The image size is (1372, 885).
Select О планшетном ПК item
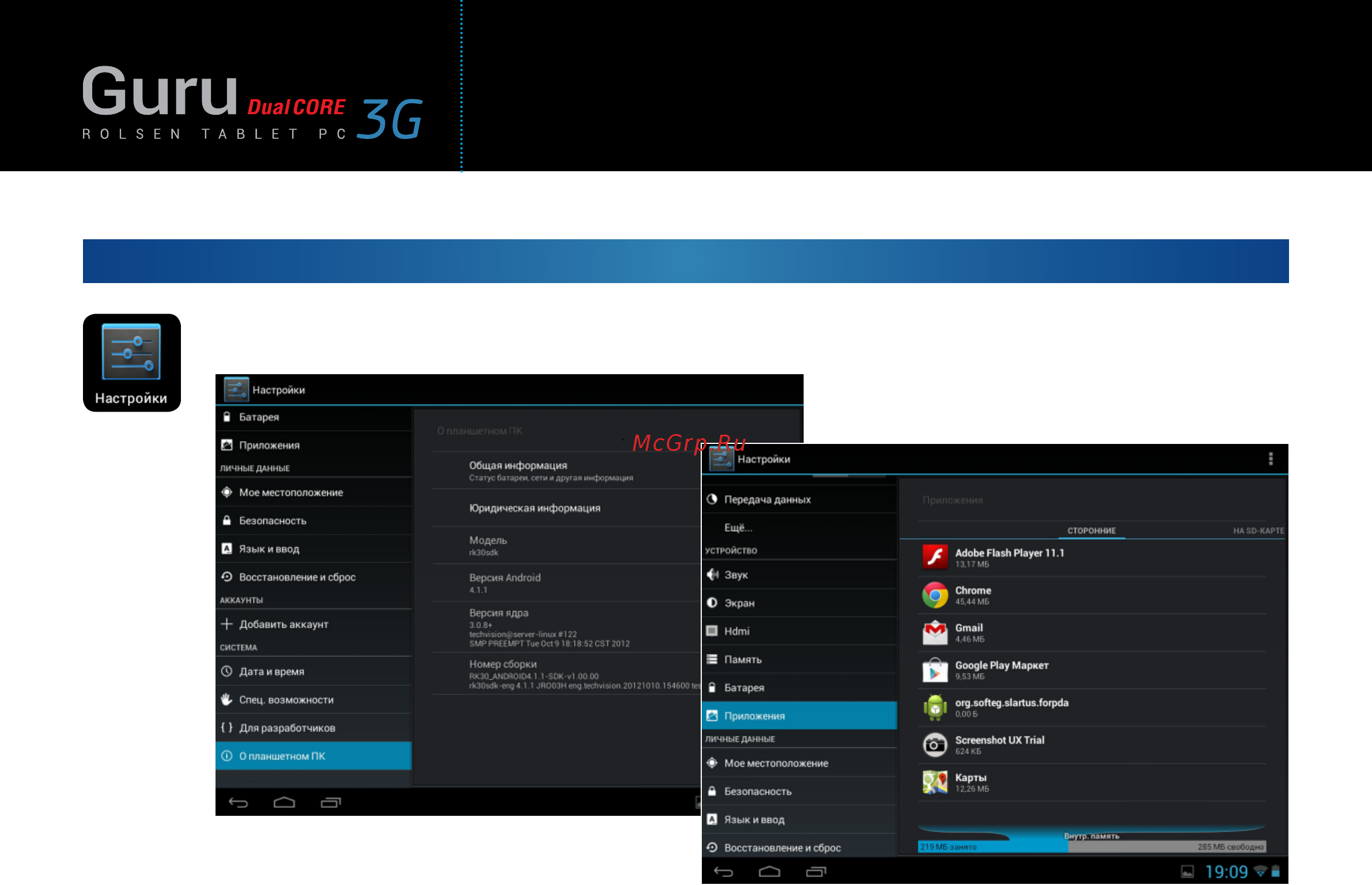click(313, 756)
